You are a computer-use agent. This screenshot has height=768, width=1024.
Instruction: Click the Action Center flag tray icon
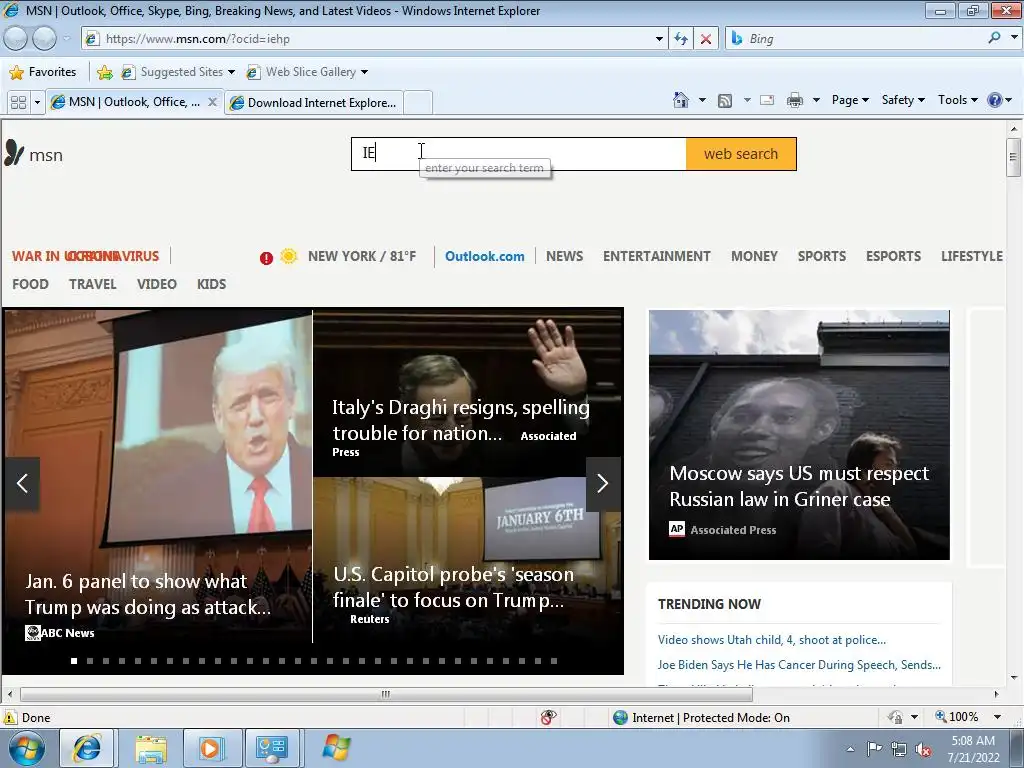pos(874,749)
